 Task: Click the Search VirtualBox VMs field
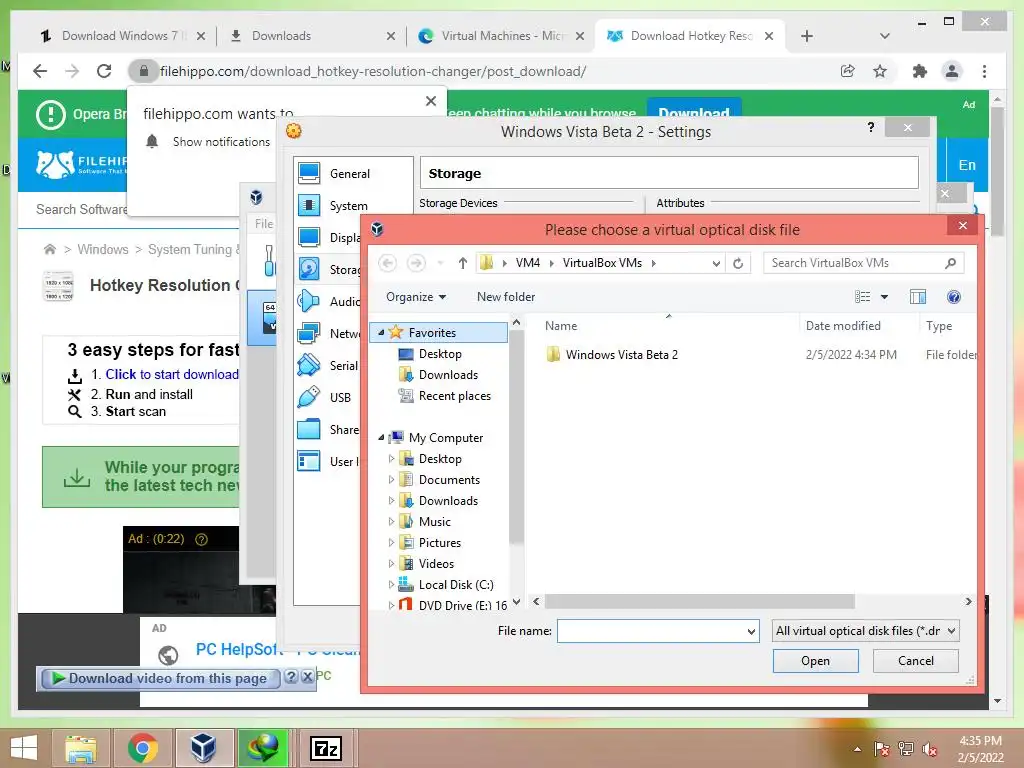click(854, 263)
